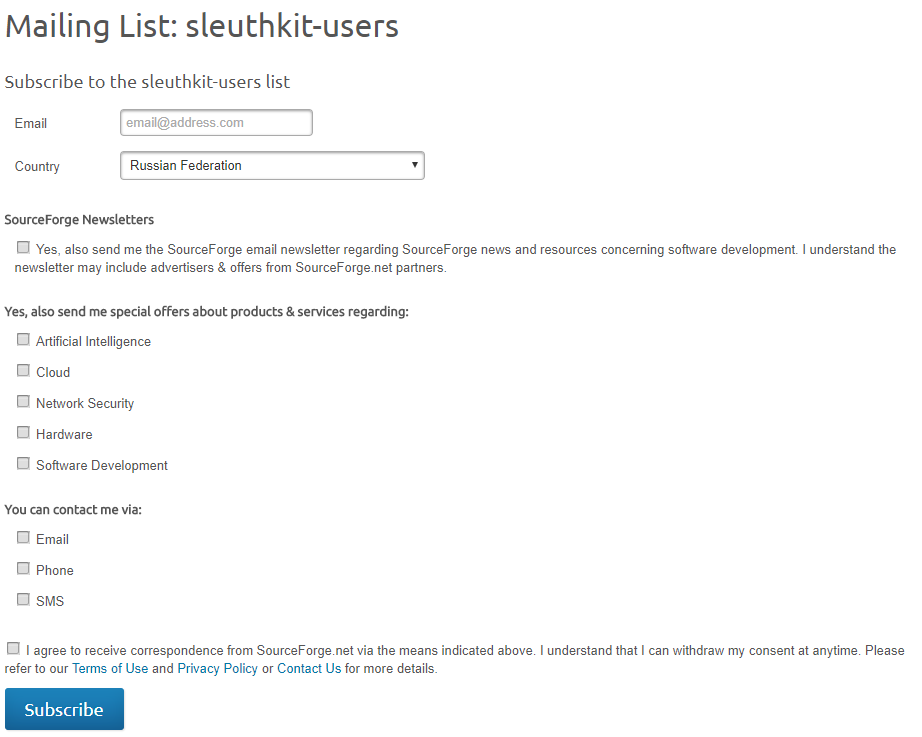
Task: Check contact via Email checkbox
Action: pyautogui.click(x=23, y=537)
